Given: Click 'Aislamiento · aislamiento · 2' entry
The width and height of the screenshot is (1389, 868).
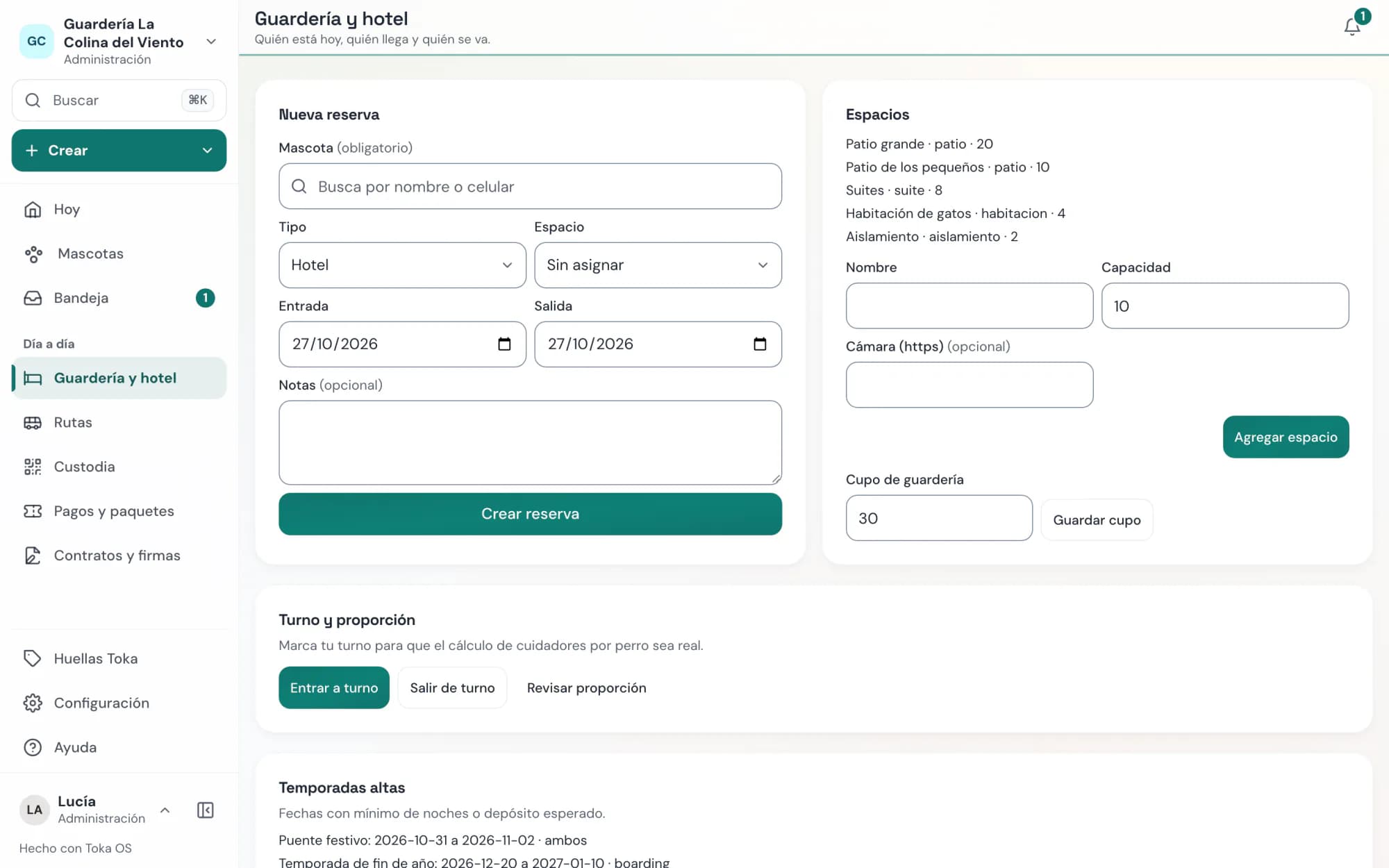Looking at the screenshot, I should click(931, 237).
